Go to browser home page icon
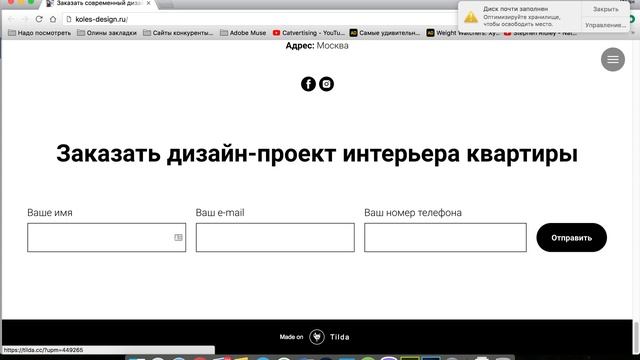This screenshot has height=360, width=640. (53, 19)
